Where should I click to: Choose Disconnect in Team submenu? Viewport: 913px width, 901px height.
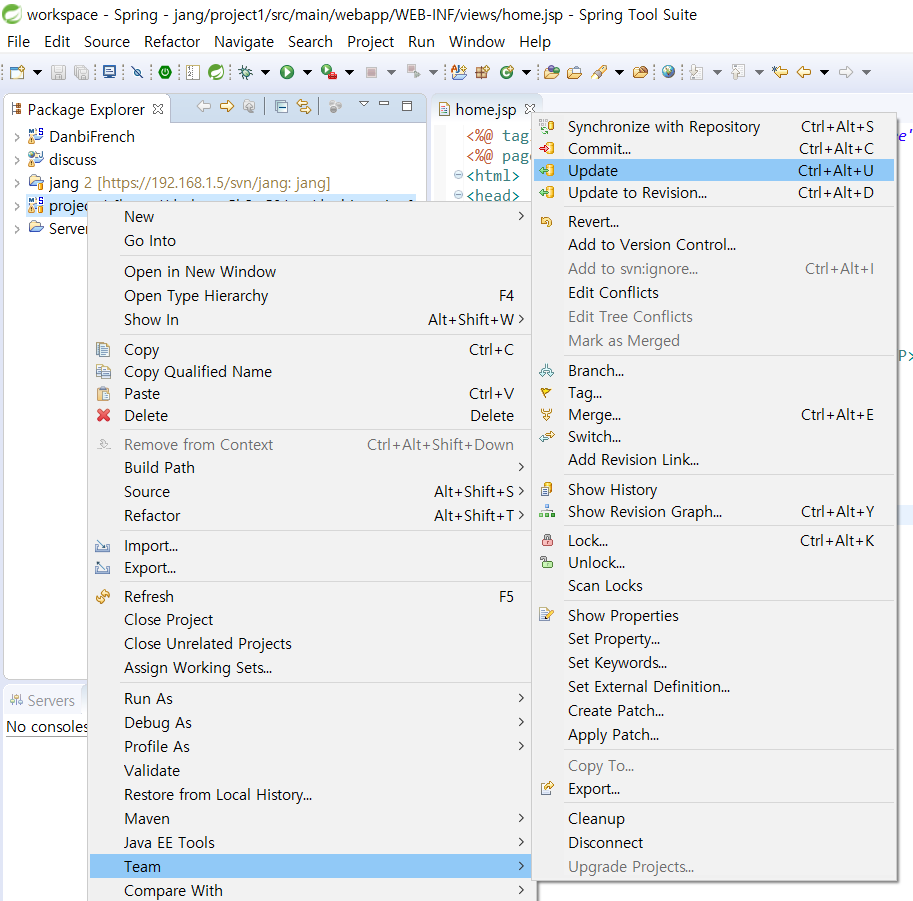coord(714,842)
